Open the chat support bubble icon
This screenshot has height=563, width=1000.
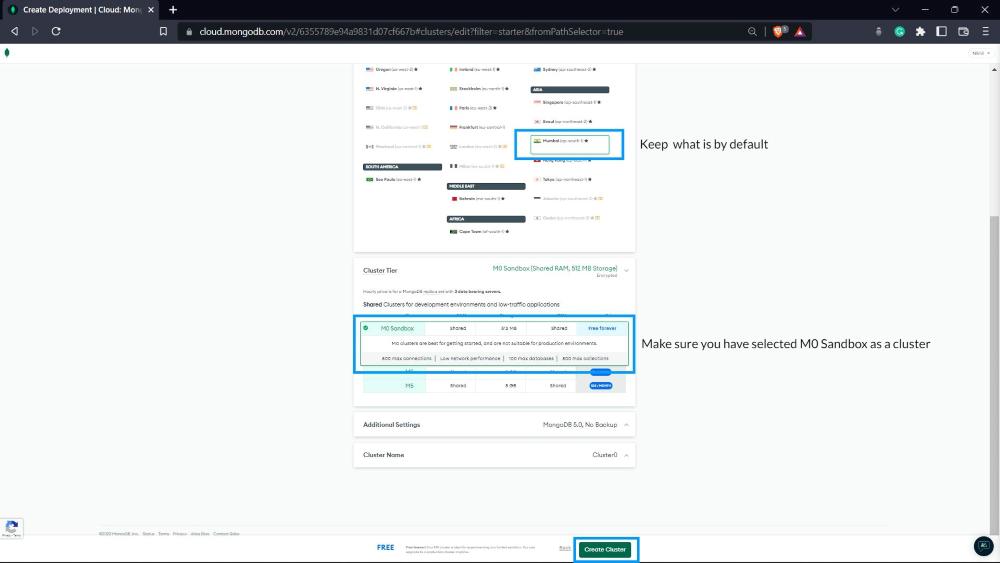click(x=983, y=546)
